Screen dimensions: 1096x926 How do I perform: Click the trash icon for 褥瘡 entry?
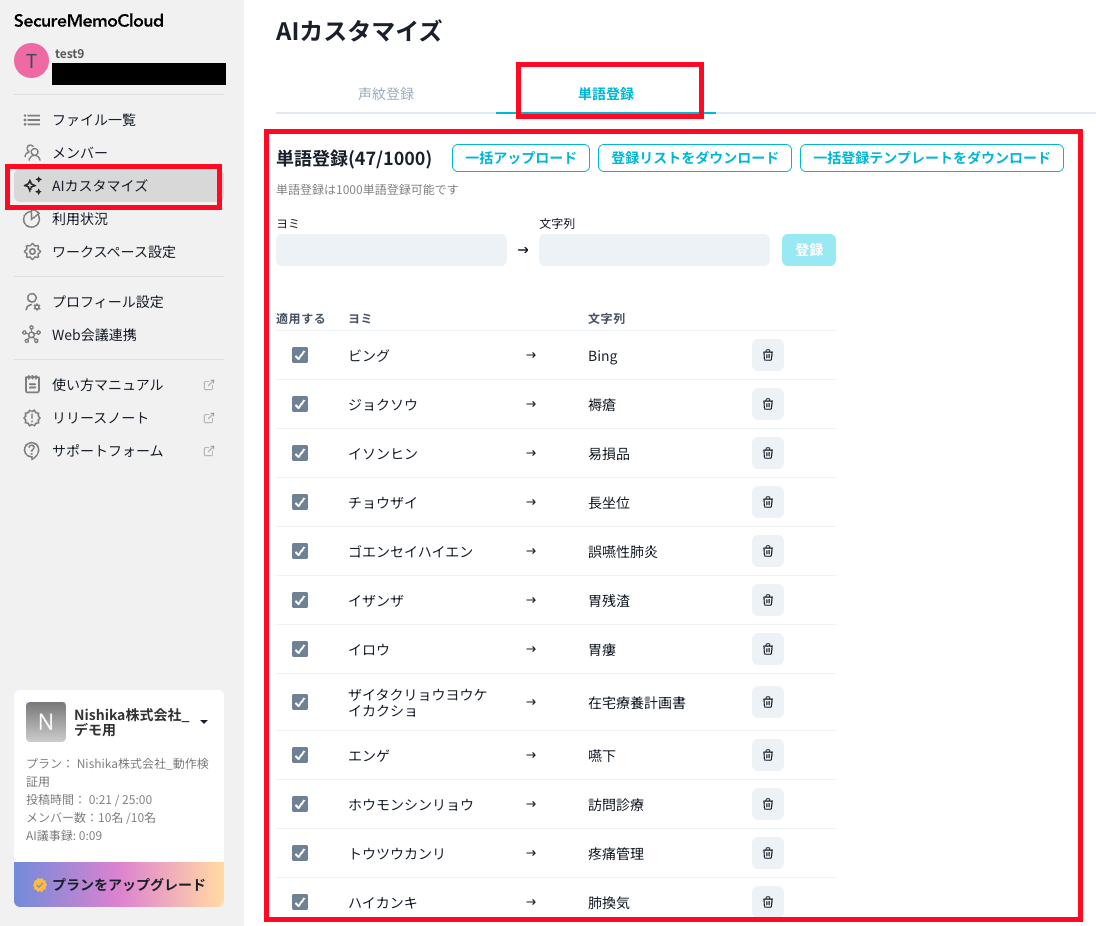point(767,405)
